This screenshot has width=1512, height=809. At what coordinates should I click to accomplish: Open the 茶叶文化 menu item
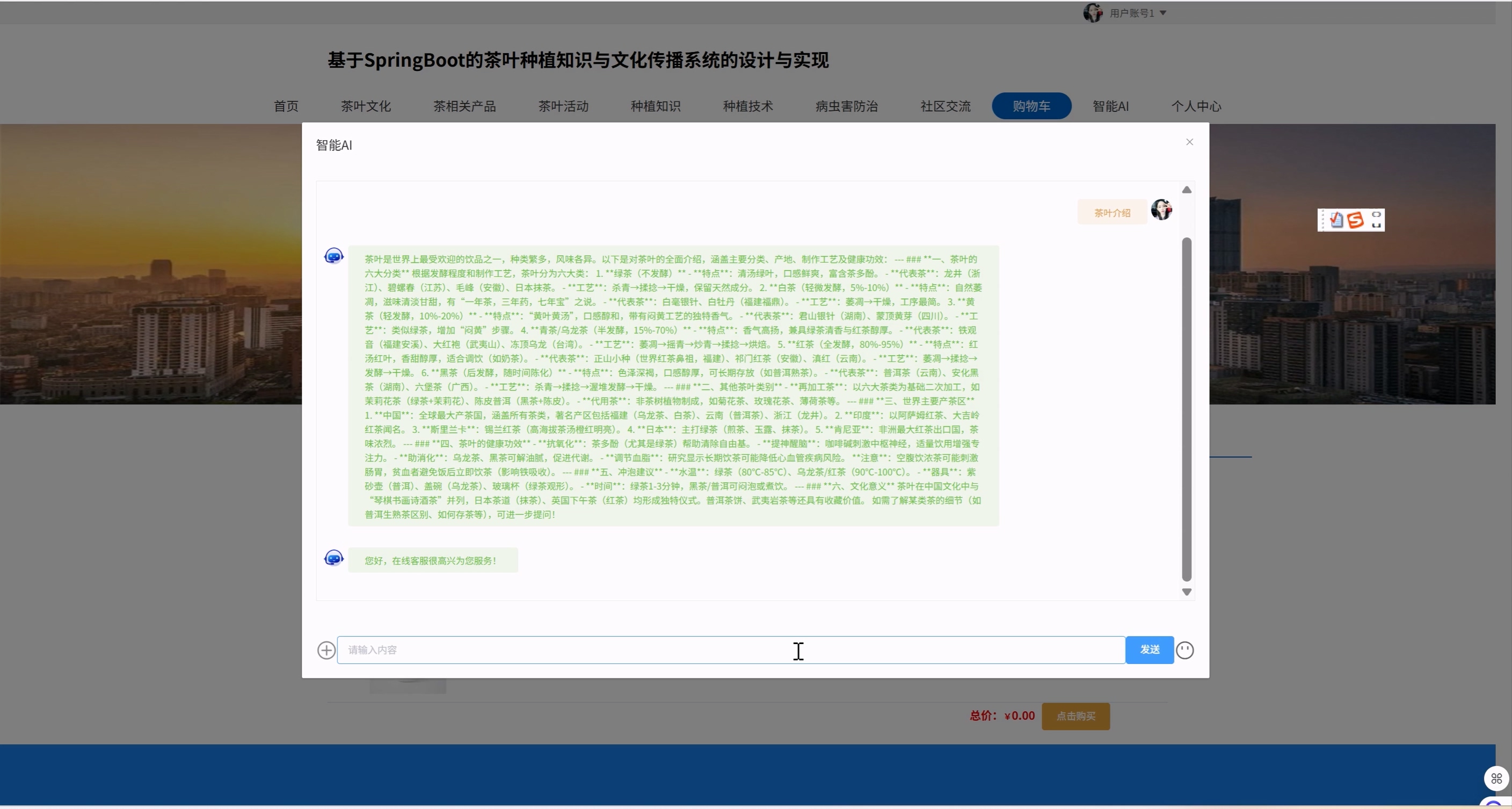click(x=366, y=106)
